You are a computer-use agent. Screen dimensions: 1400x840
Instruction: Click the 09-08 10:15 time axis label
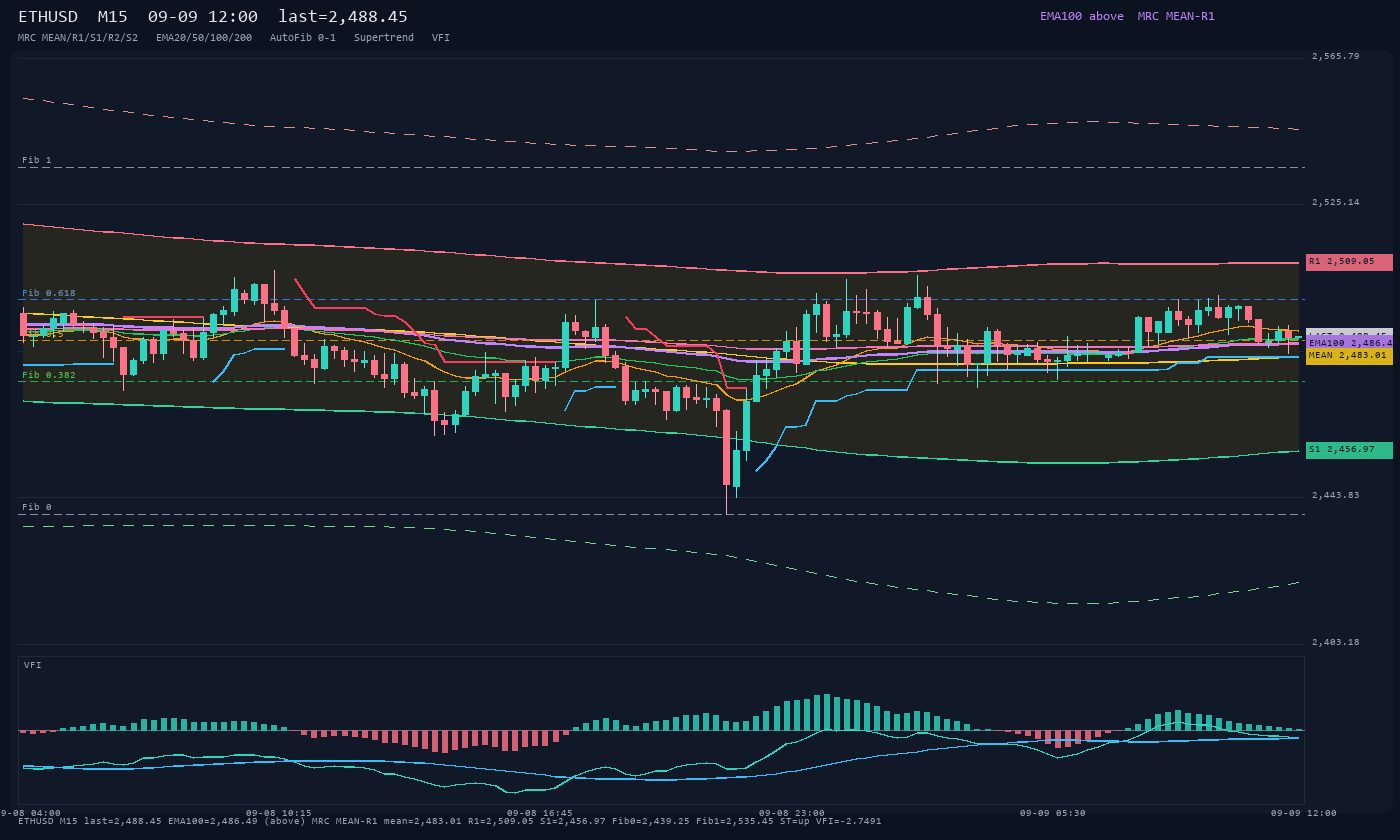(x=279, y=813)
